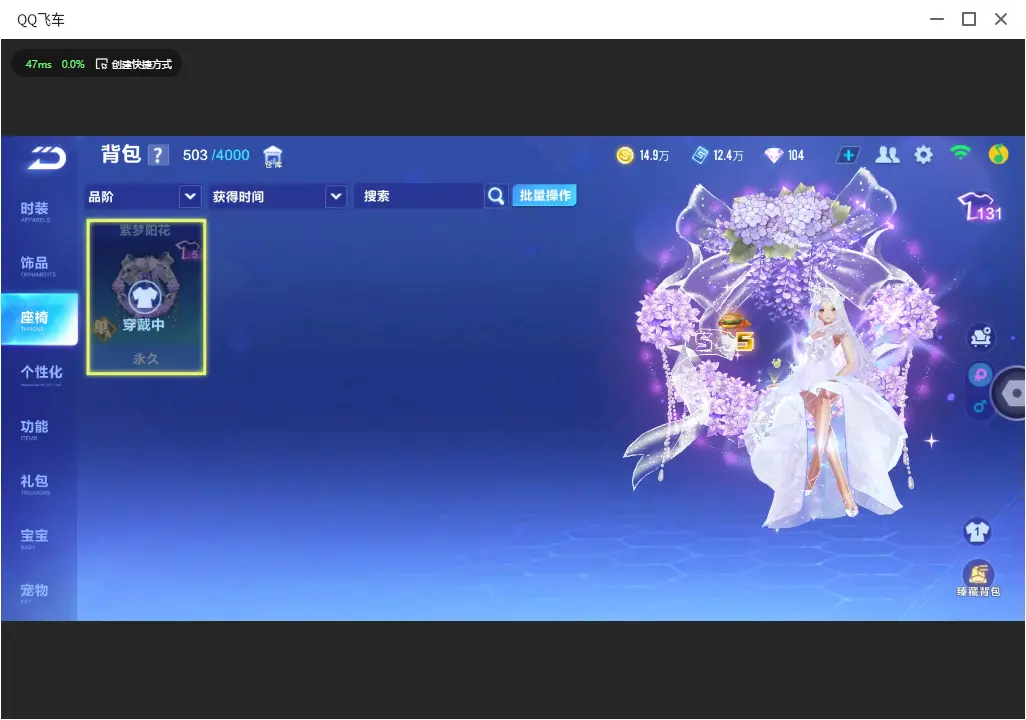Click the 14.9万 gold amount

click(654, 155)
